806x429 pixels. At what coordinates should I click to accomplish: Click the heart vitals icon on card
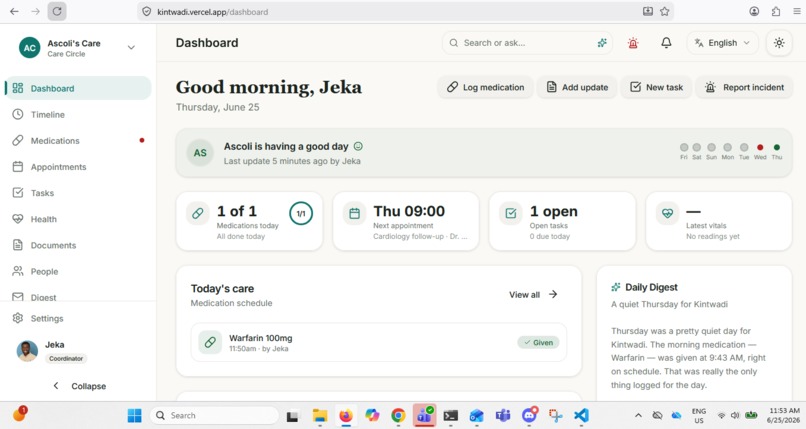[x=667, y=213]
